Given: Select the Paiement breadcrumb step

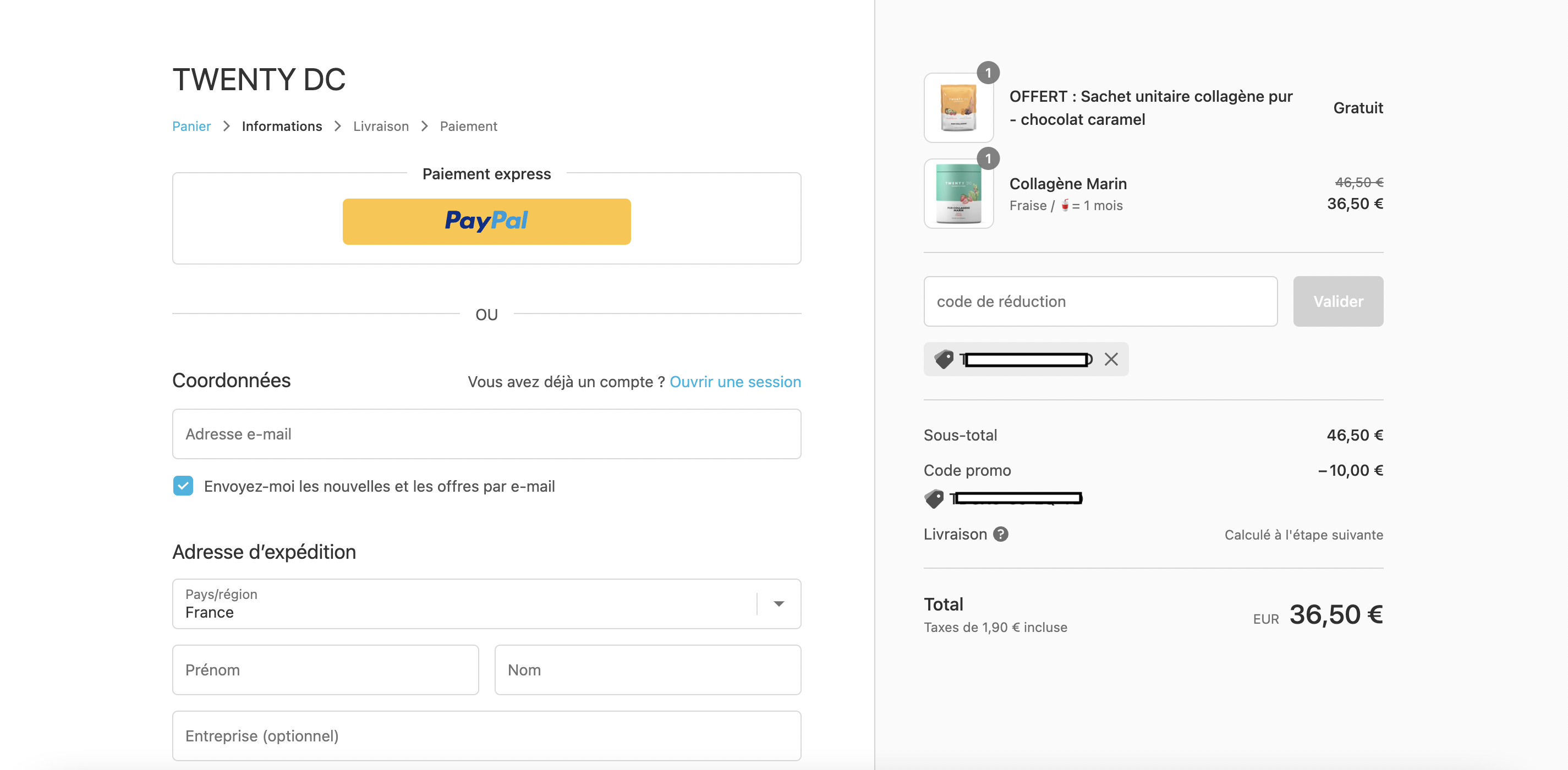Looking at the screenshot, I should 468,126.
